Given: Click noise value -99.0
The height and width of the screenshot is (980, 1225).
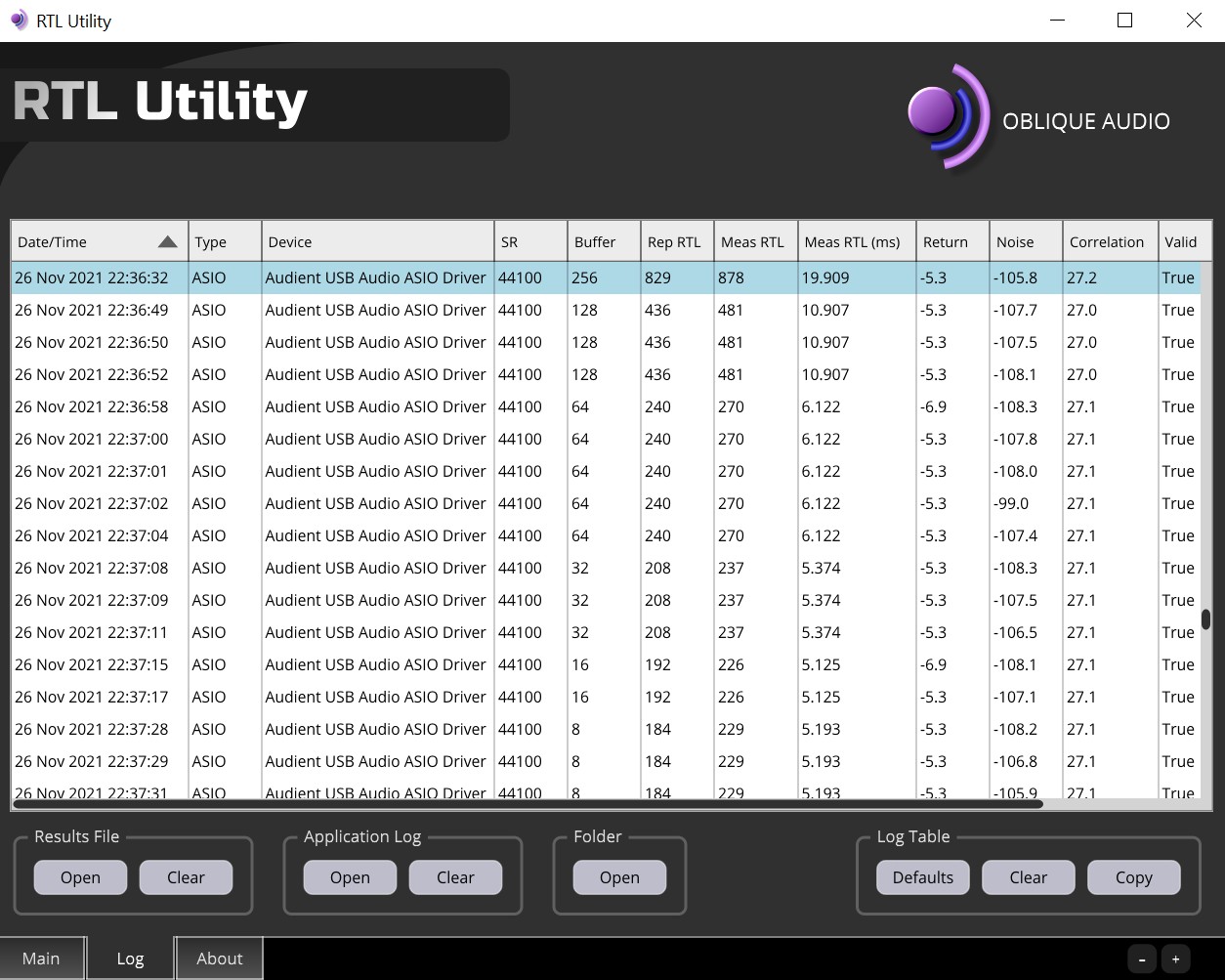Looking at the screenshot, I should pyautogui.click(x=1011, y=503).
